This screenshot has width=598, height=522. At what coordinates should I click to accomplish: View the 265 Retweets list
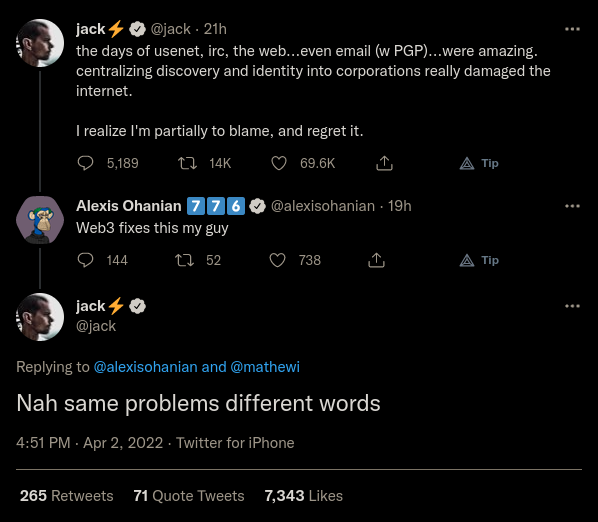coord(67,496)
